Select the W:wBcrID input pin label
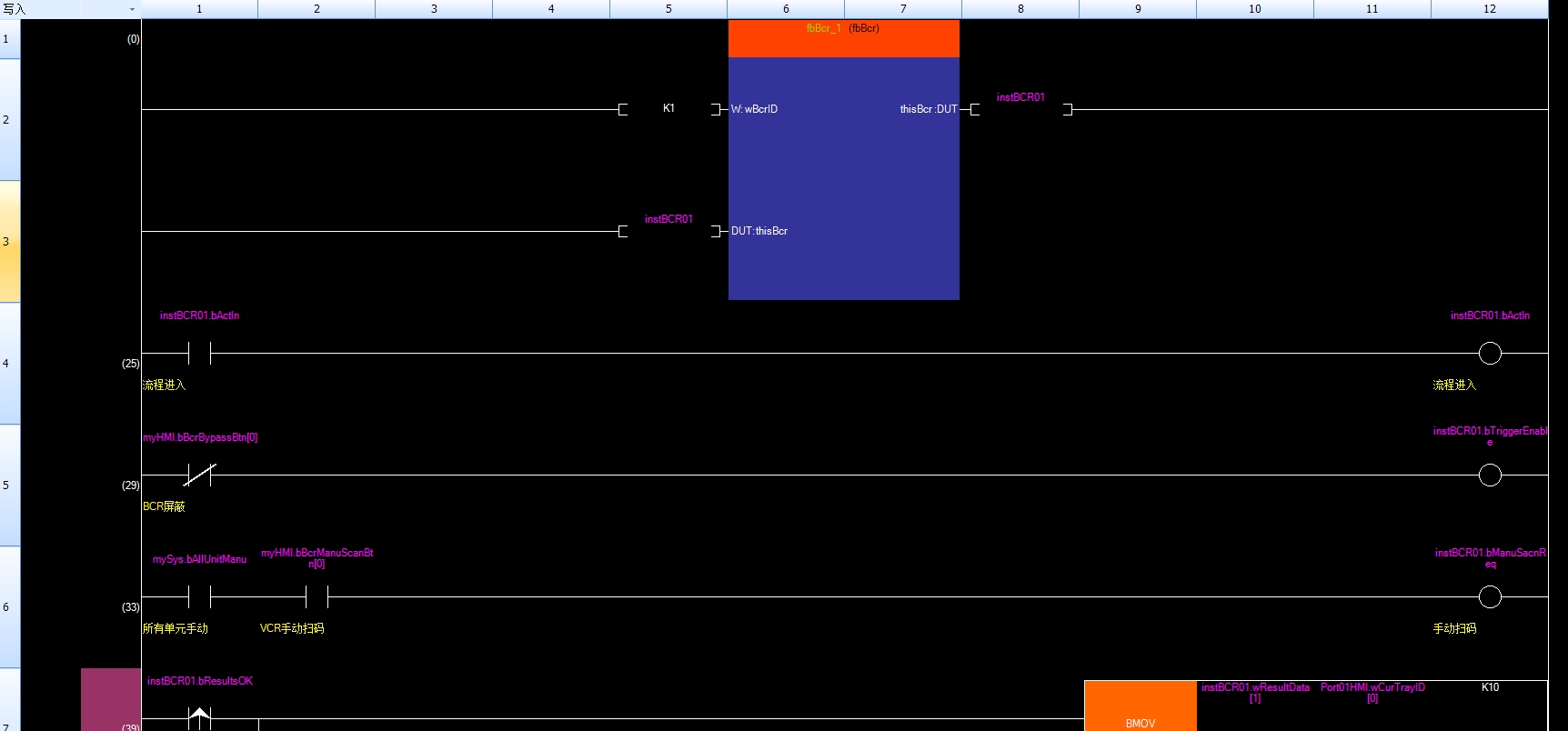Image resolution: width=1568 pixels, height=731 pixels. point(755,109)
